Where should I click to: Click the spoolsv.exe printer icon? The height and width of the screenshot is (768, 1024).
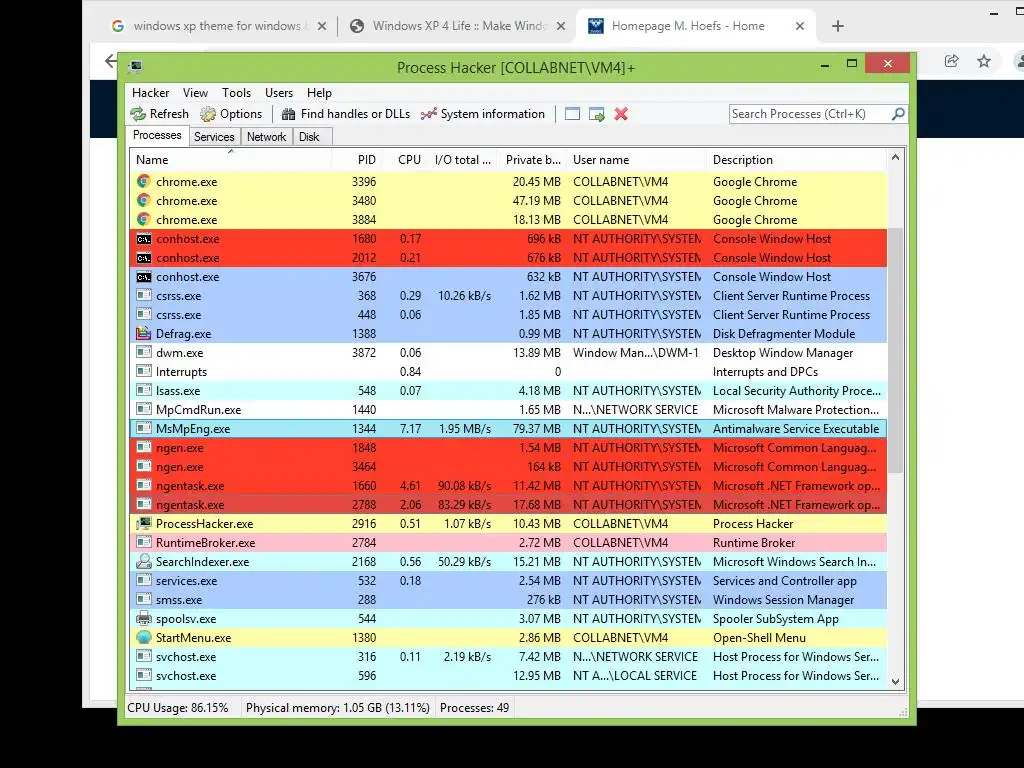[144, 618]
